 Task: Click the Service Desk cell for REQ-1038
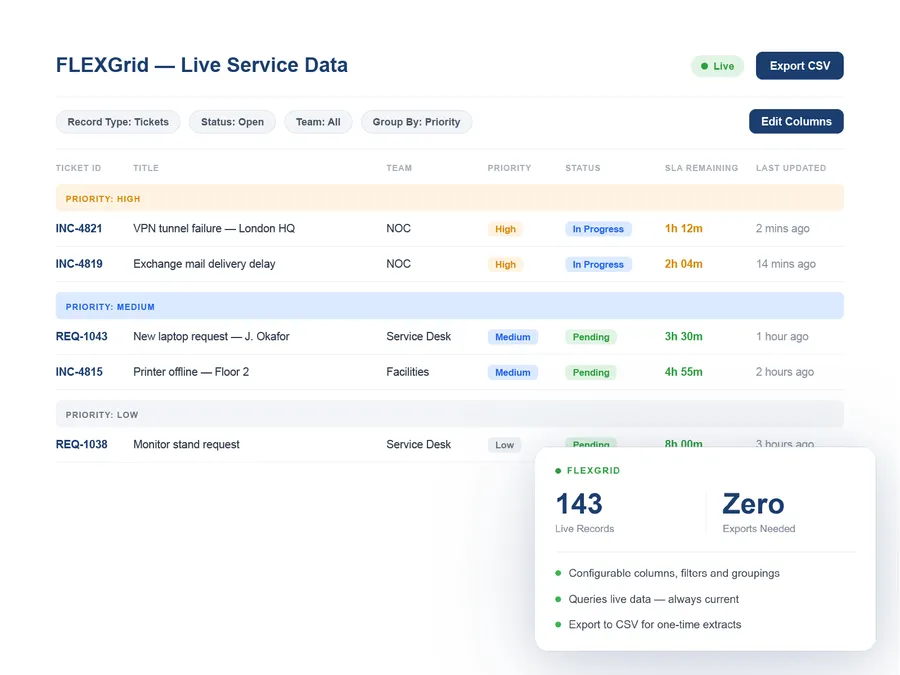tap(418, 444)
